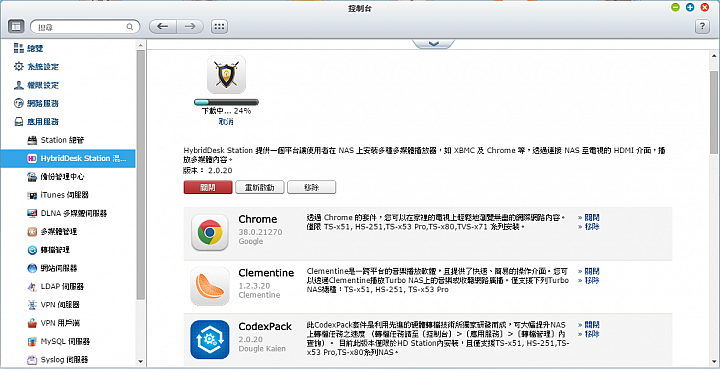Open help with the question mark
The height and width of the screenshot is (369, 720).
(702, 27)
